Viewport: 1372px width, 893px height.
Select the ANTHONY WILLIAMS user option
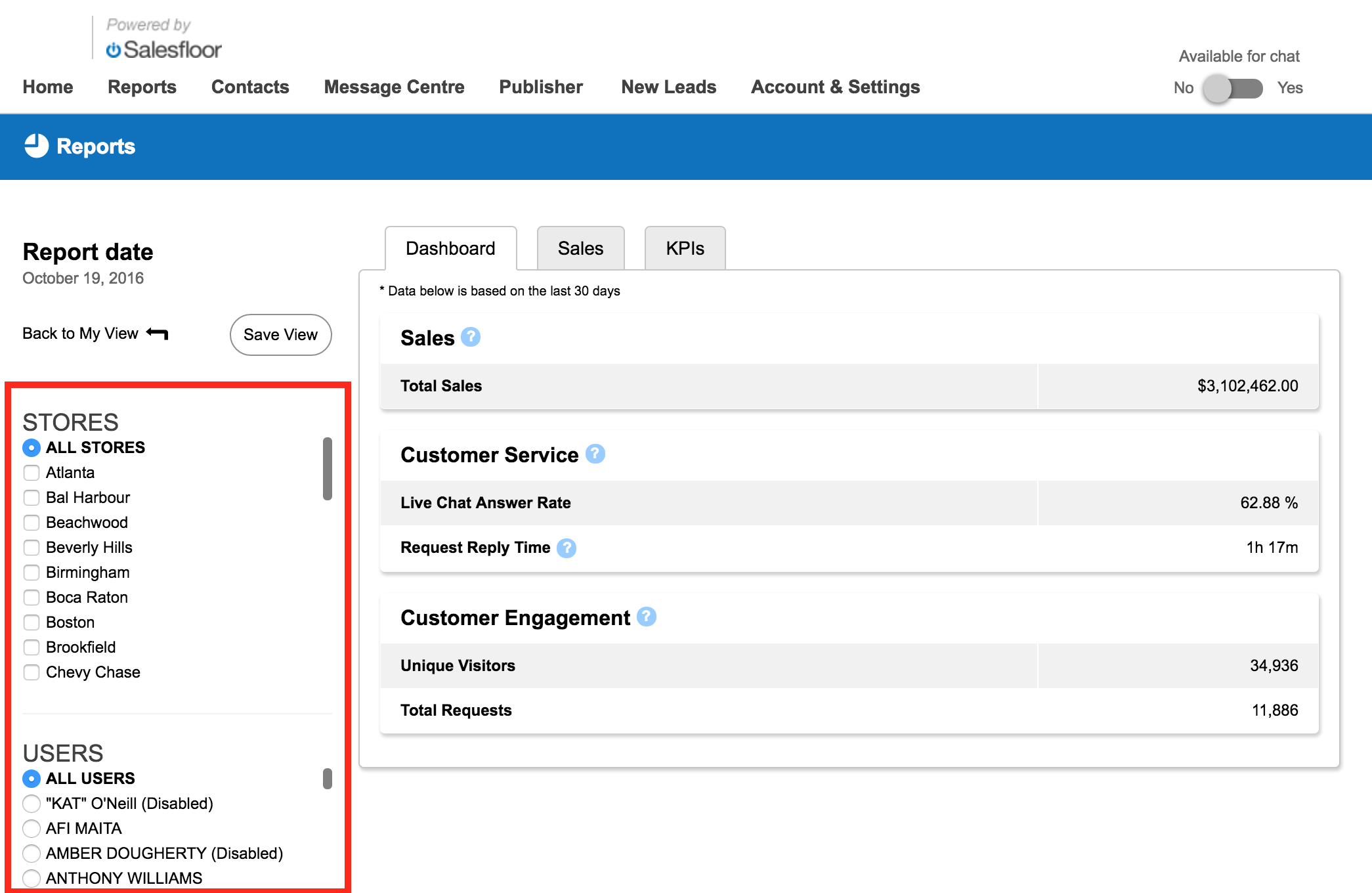point(32,878)
